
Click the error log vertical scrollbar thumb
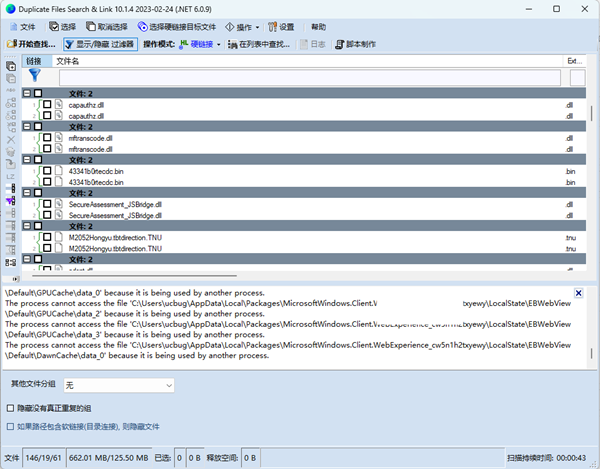592,353
